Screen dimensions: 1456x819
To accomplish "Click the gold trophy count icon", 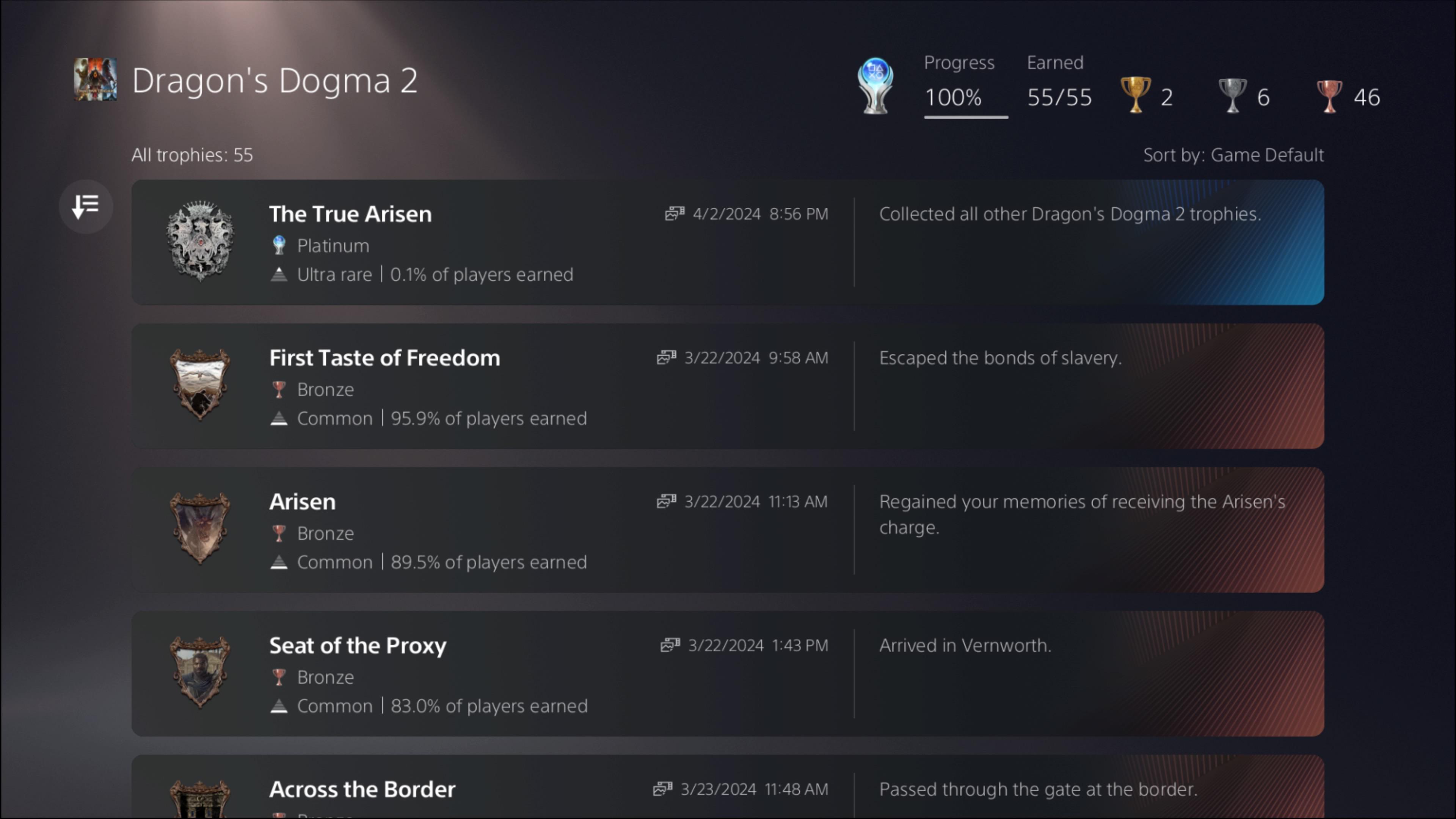I will click(1135, 95).
